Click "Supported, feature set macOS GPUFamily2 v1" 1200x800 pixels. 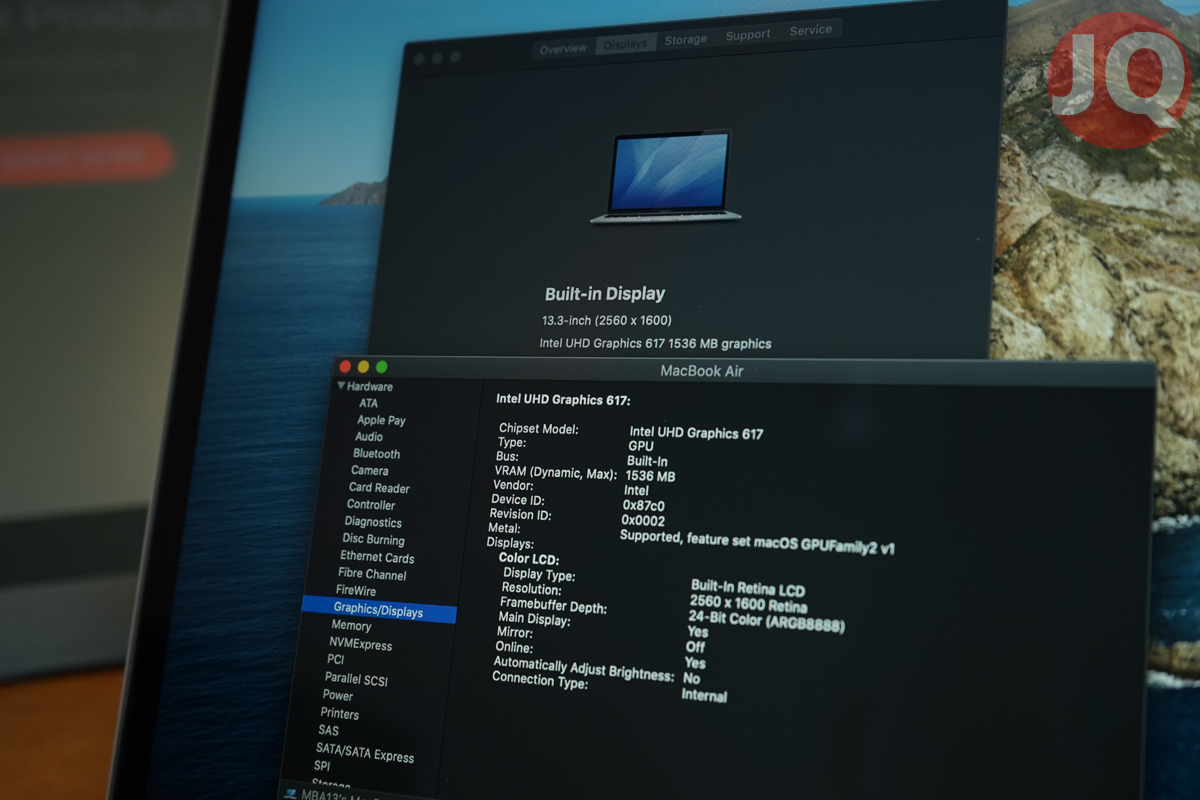(x=757, y=542)
